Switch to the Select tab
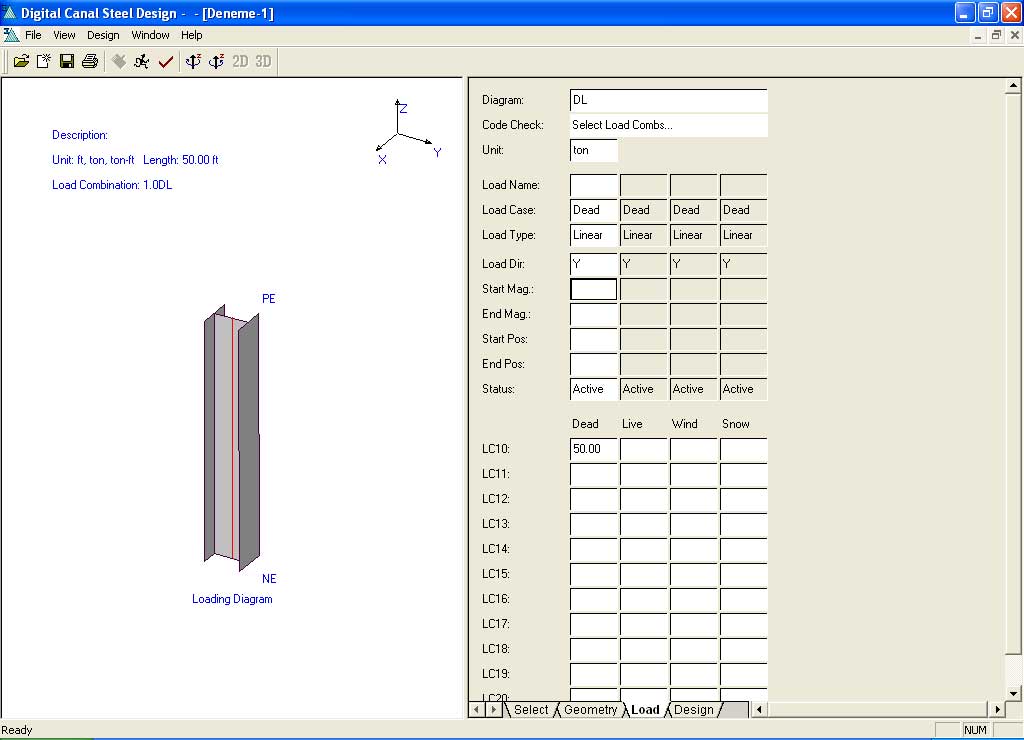 tap(531, 710)
